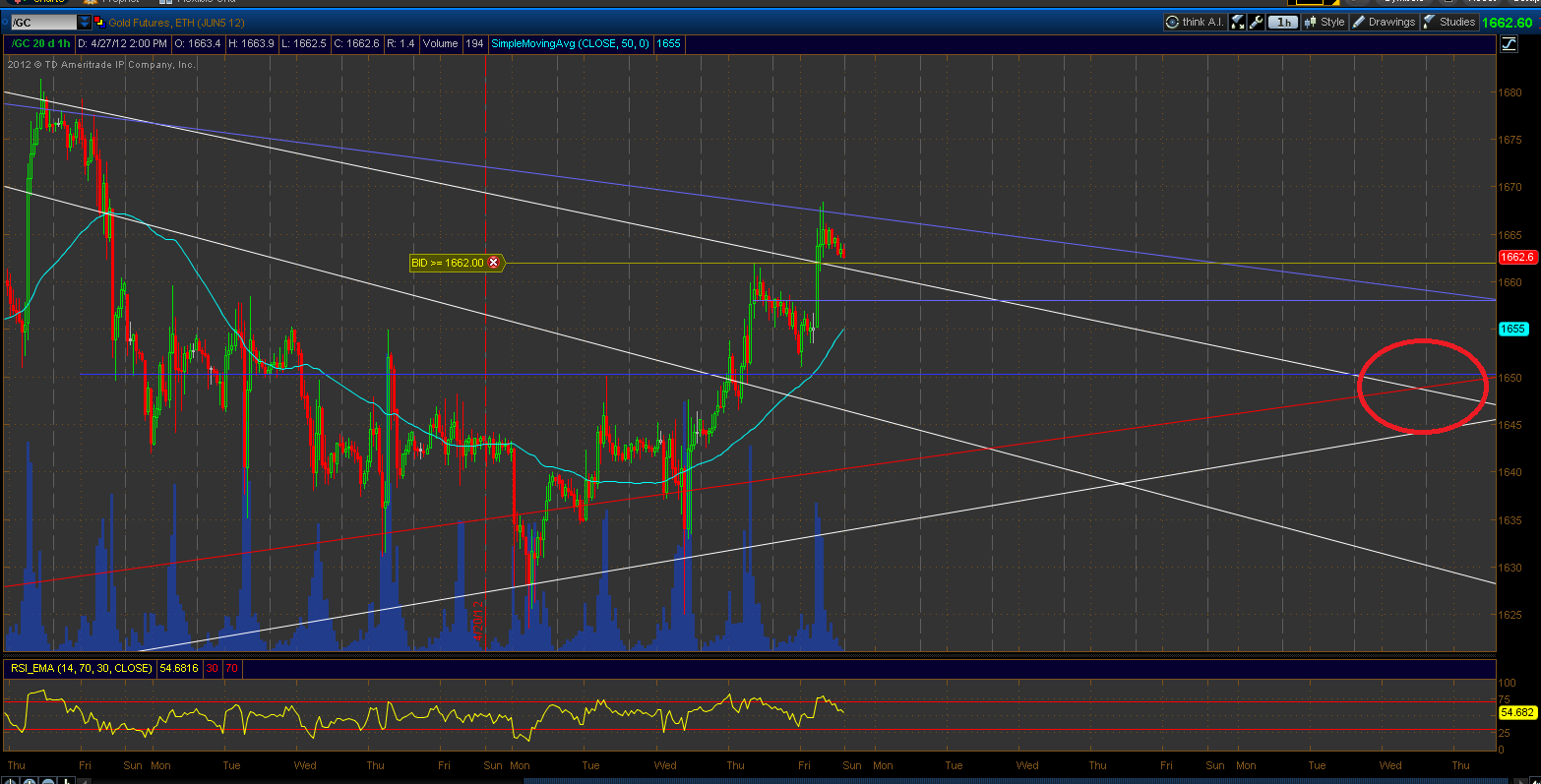Click the /GC 20 d 1h chart label
Image resolution: width=1541 pixels, height=784 pixels.
click(40, 43)
